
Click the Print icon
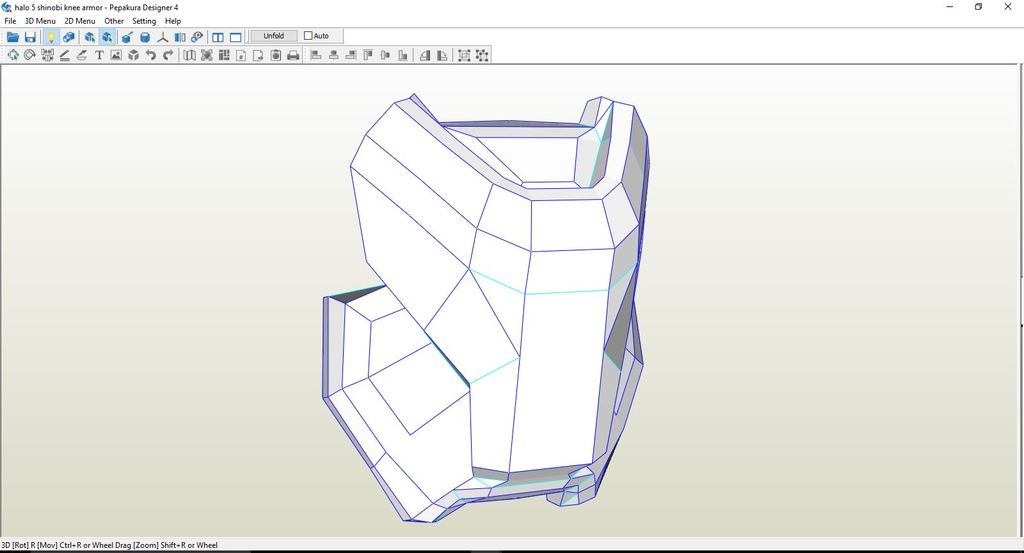point(293,55)
